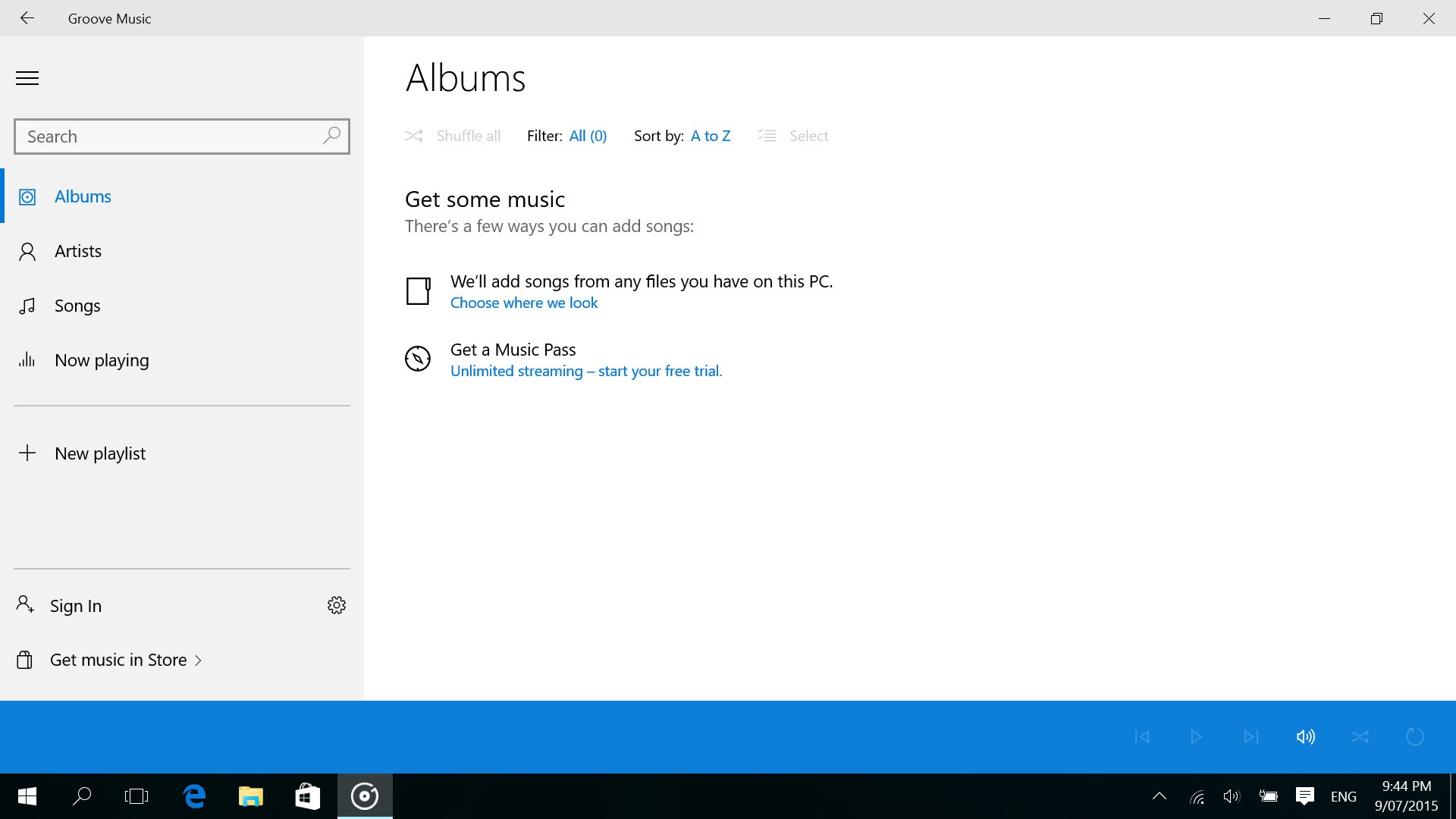Go to the previous track

[x=1142, y=736]
